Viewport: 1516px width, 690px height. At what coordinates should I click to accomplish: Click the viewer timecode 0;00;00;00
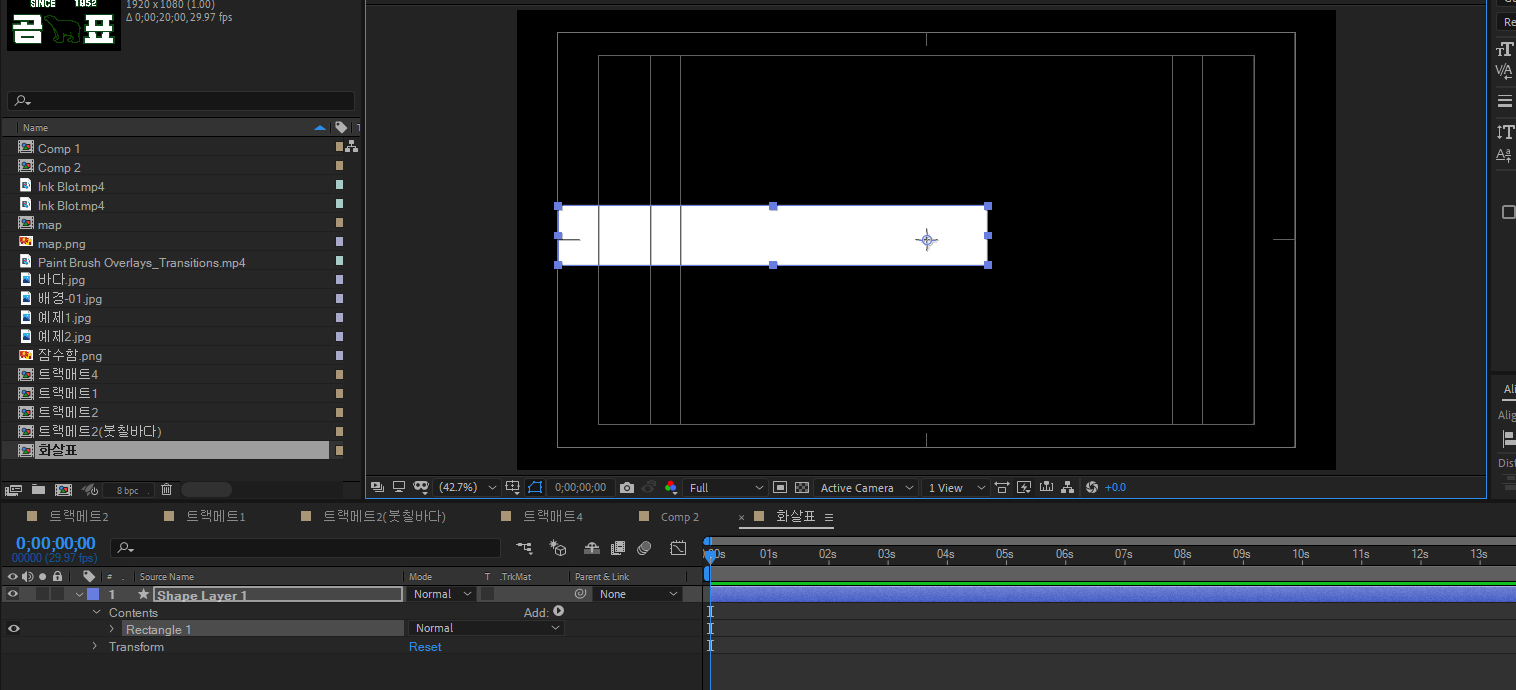coord(580,487)
